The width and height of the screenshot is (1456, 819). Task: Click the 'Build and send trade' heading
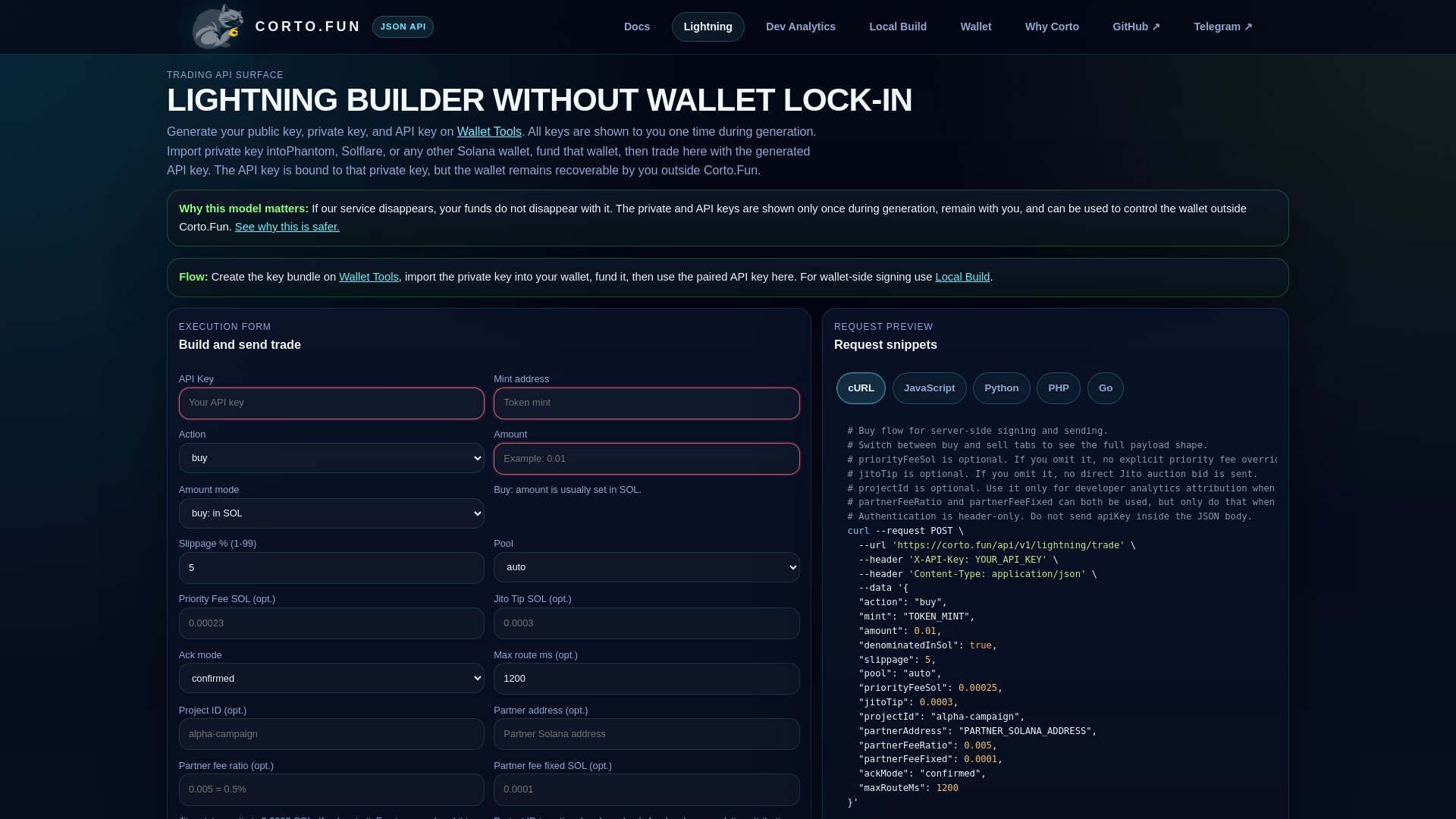pyautogui.click(x=240, y=345)
